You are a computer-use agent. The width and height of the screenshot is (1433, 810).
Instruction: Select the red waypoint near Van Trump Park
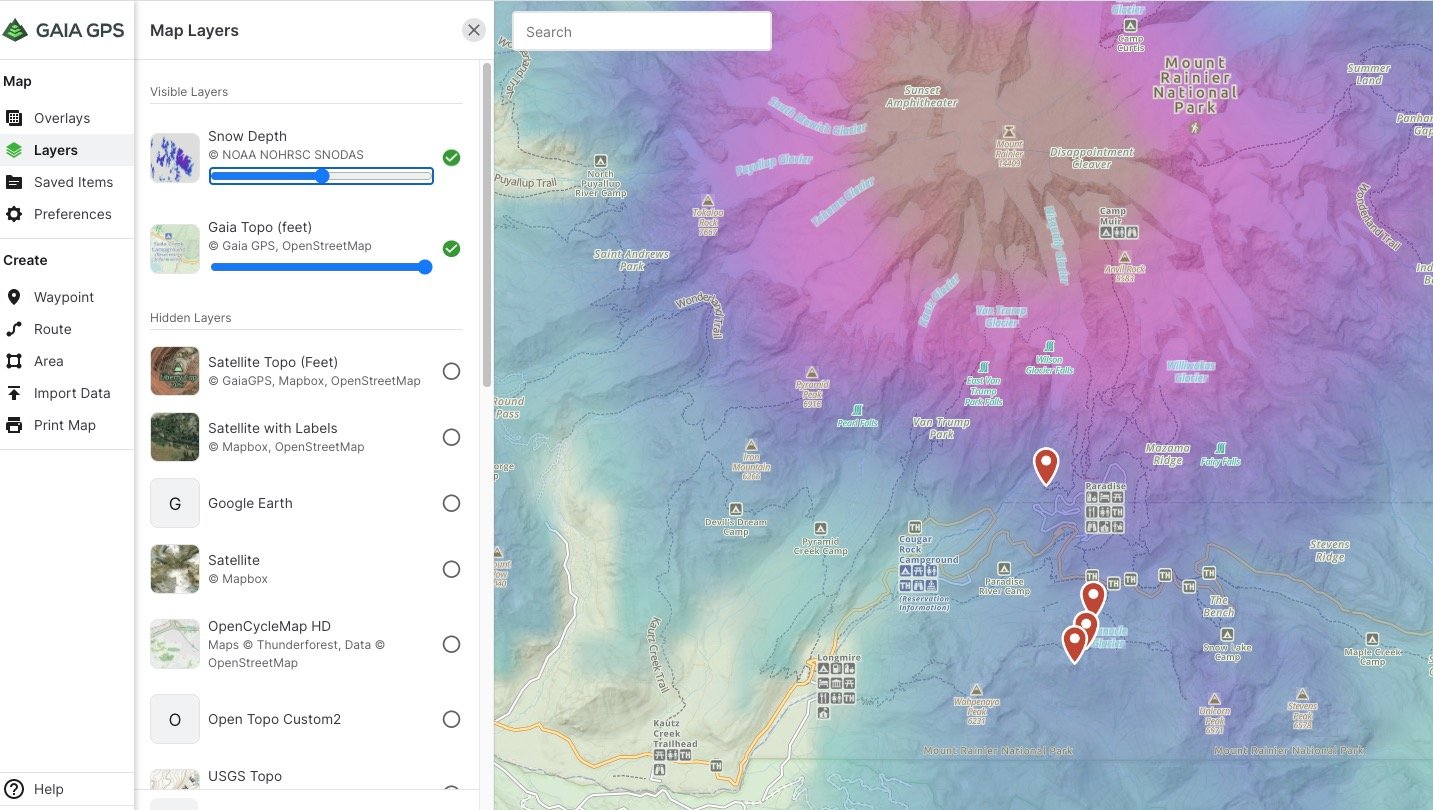(1046, 466)
